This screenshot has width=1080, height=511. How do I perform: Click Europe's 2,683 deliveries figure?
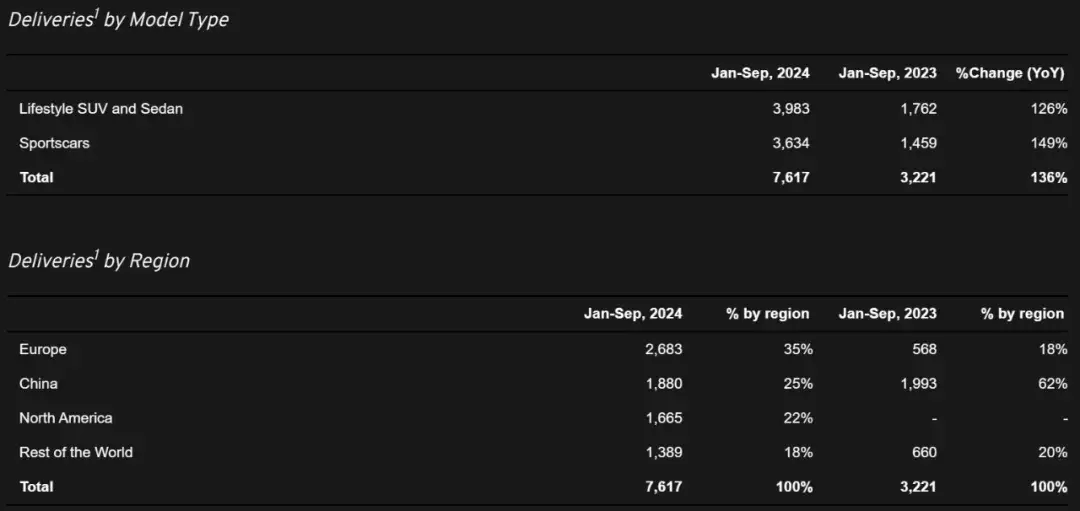click(664, 349)
